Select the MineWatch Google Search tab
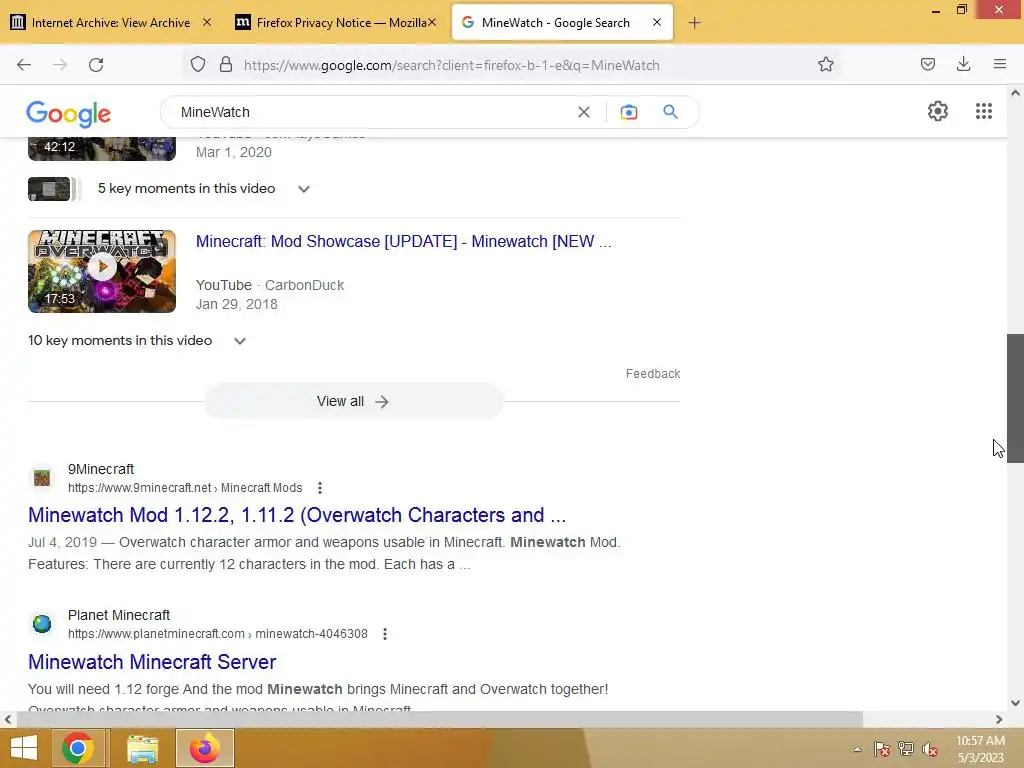1024x768 pixels. [x=555, y=23]
